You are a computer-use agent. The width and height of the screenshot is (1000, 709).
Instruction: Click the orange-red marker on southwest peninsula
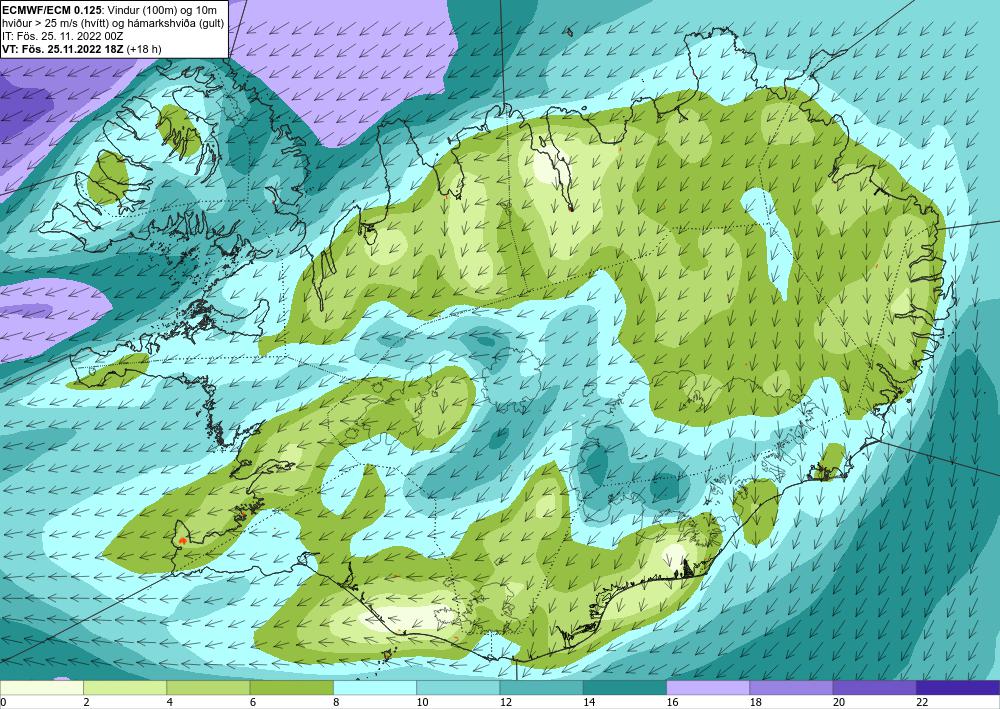(182, 540)
